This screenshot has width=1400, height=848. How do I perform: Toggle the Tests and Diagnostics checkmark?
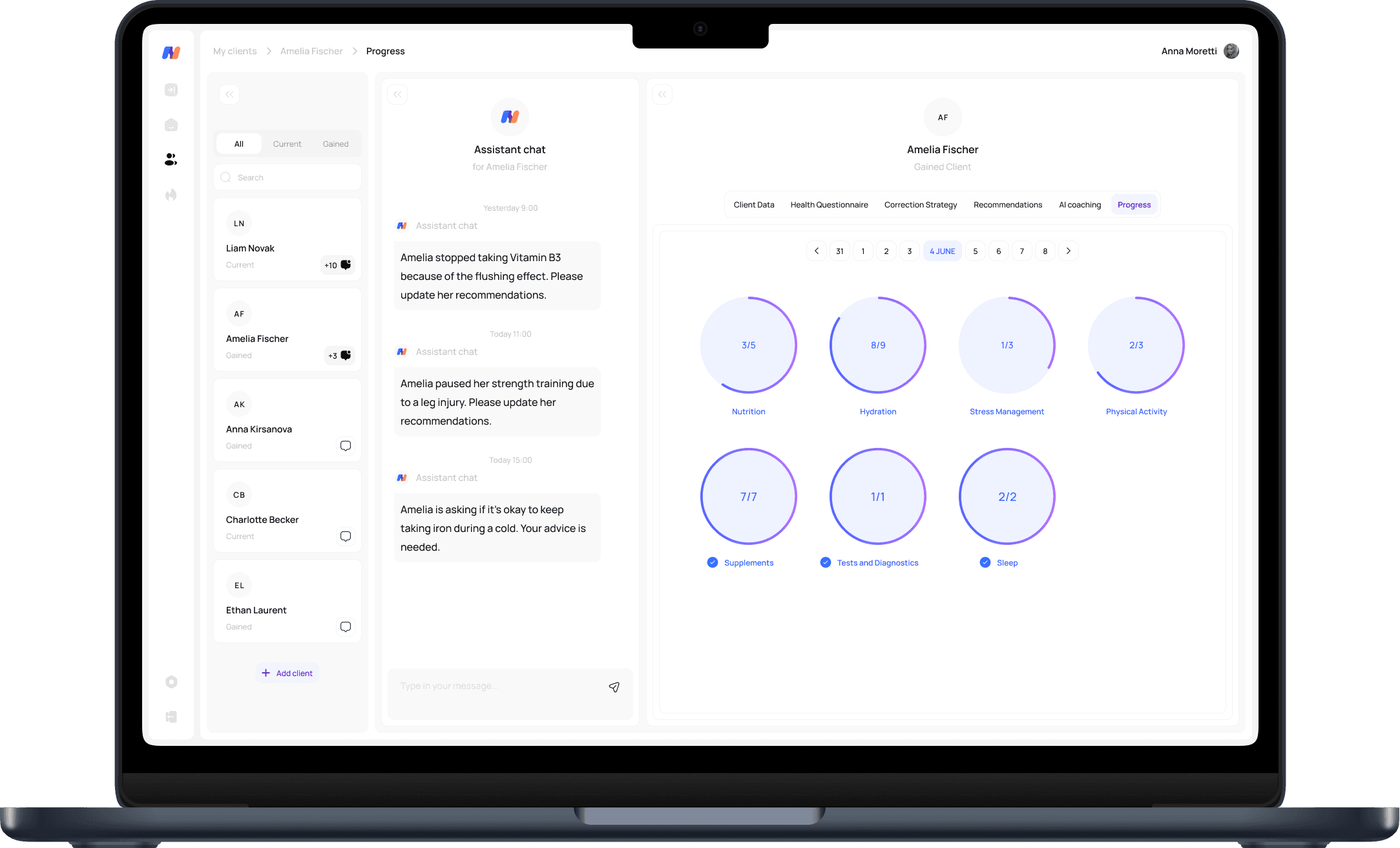825,562
